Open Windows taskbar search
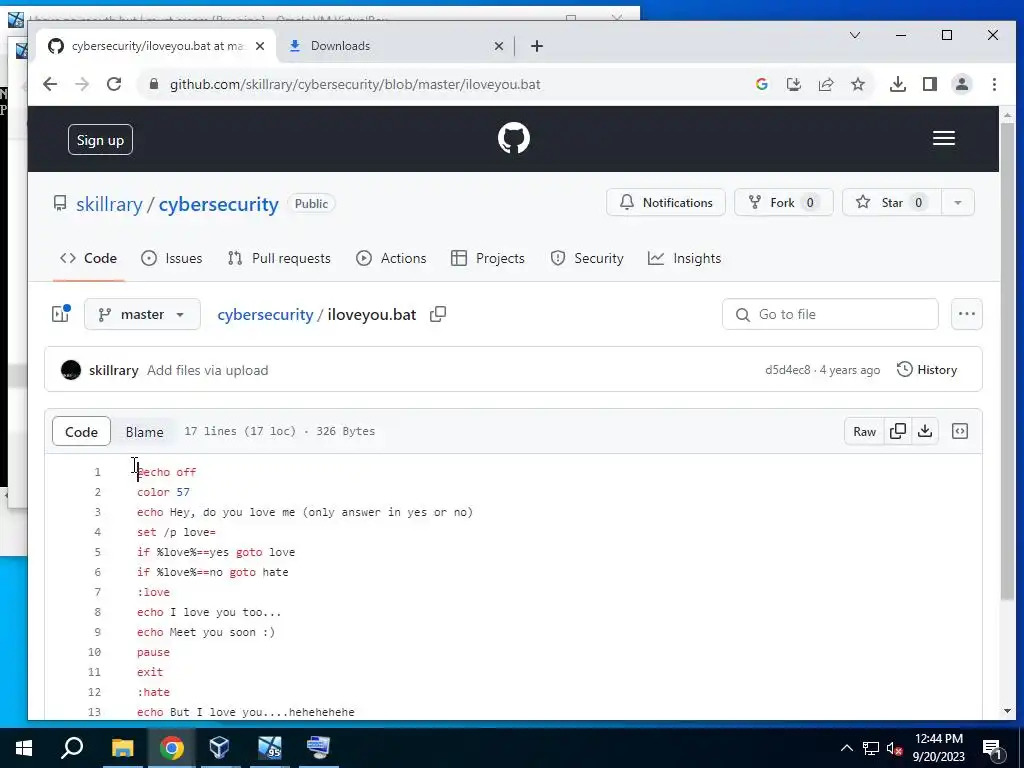The image size is (1024, 768). coord(72,748)
